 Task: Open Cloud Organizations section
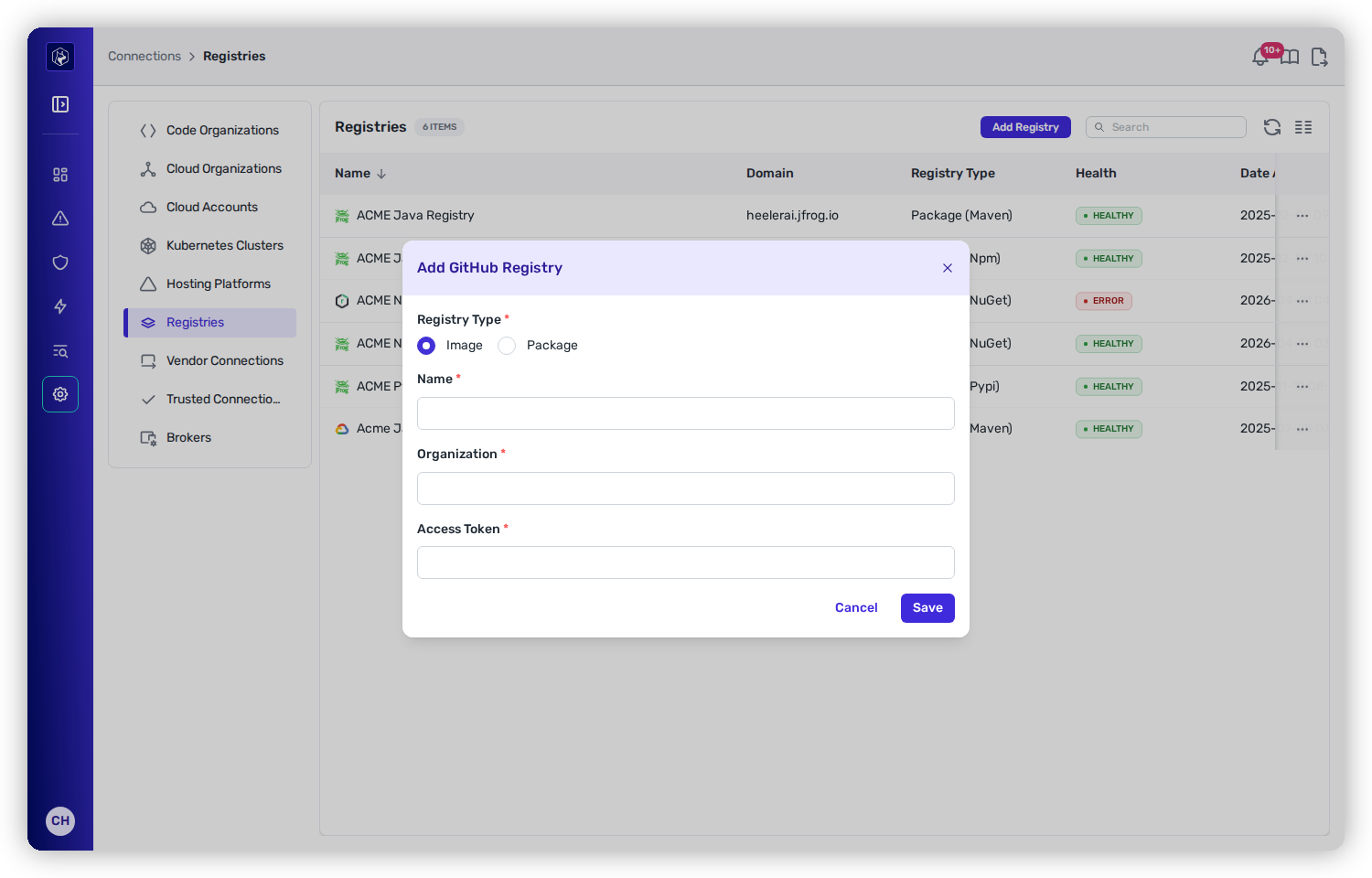tap(210, 168)
